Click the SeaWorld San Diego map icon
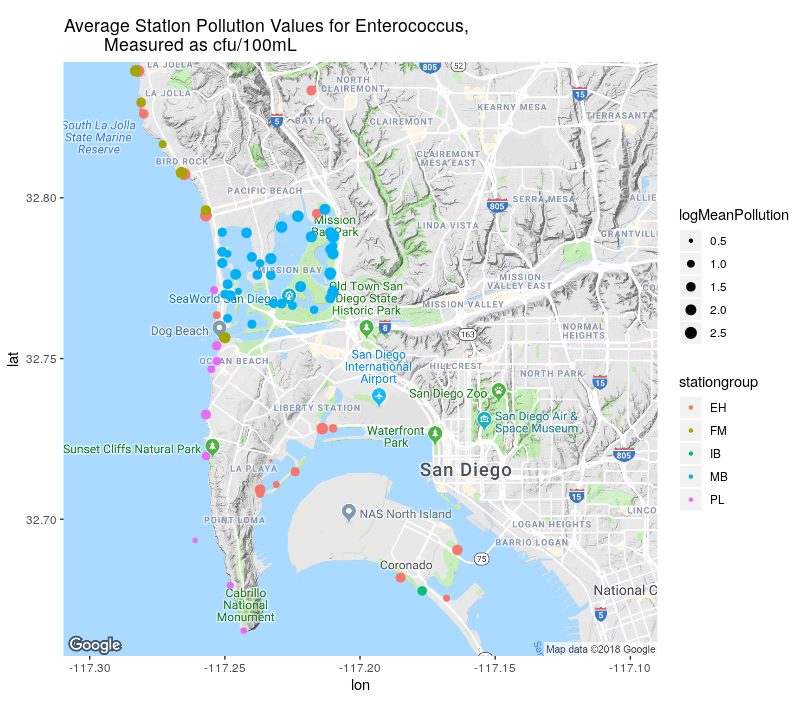804x713 pixels. [289, 295]
